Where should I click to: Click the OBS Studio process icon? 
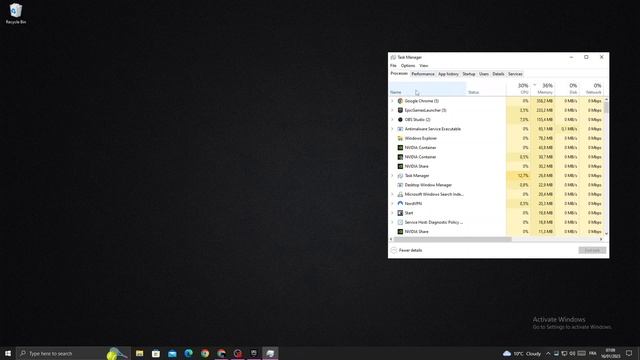tap(400, 120)
